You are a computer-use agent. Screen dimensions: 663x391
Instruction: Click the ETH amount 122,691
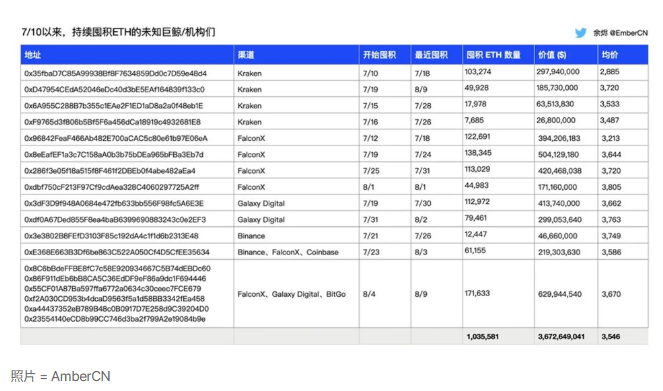click(x=477, y=137)
